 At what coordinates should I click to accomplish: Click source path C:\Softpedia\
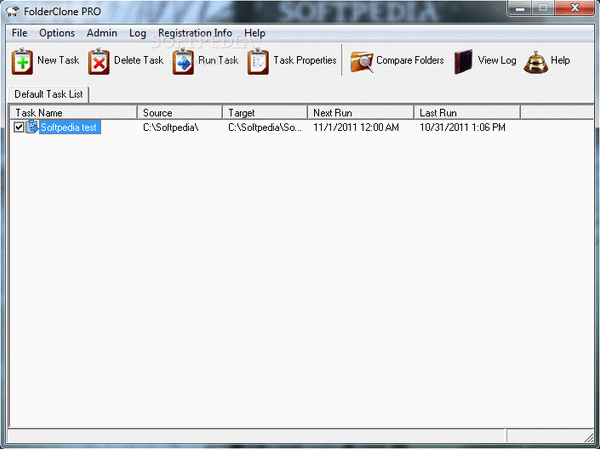(x=171, y=127)
